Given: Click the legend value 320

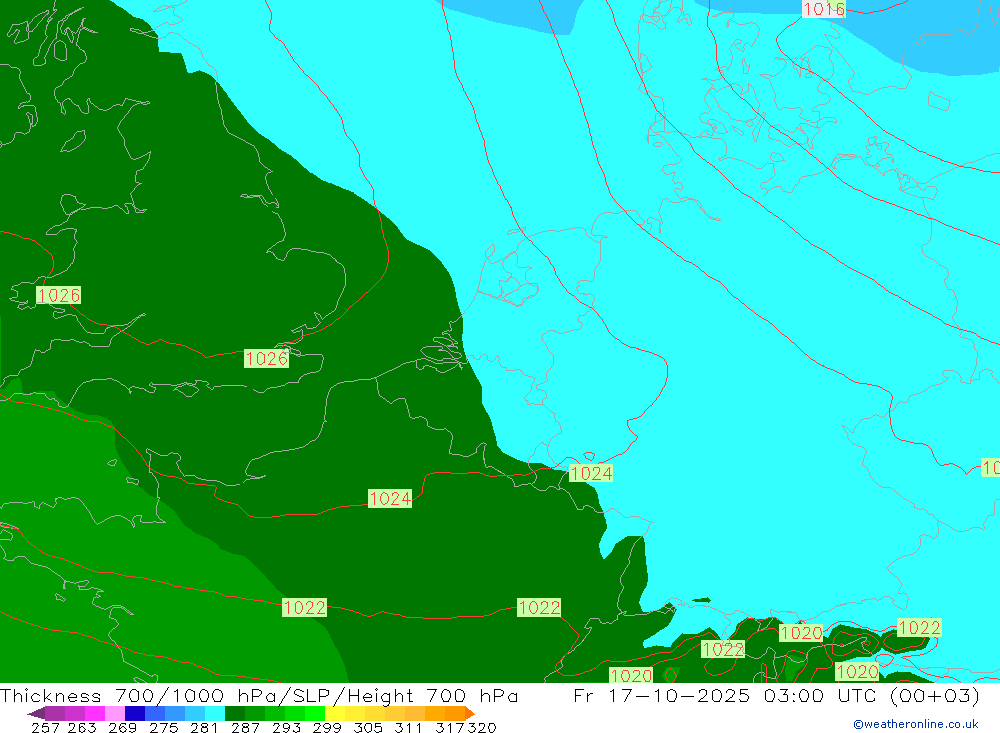Looking at the screenshot, I should pos(482,727).
